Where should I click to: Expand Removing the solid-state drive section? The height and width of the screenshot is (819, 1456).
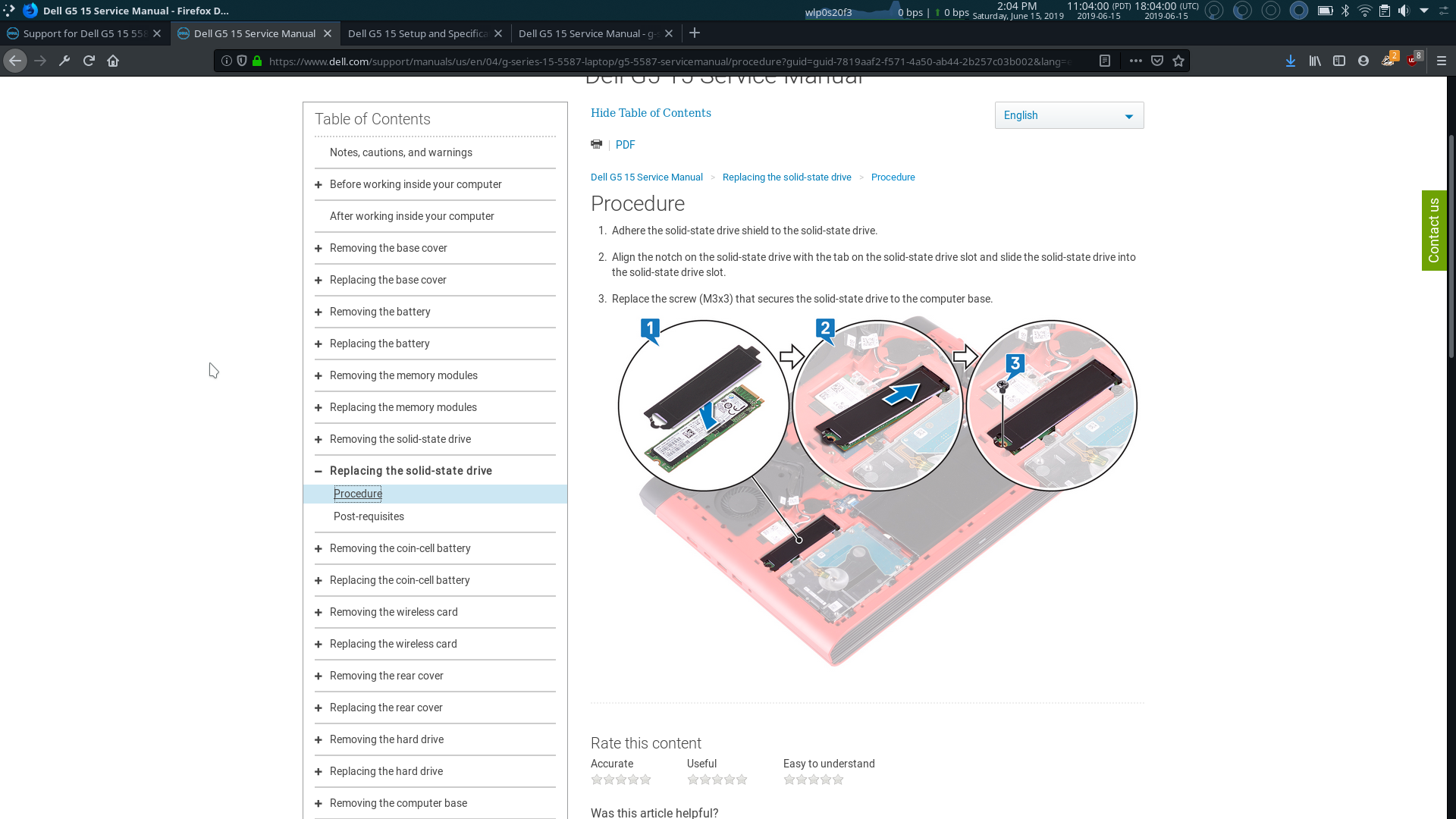(318, 439)
